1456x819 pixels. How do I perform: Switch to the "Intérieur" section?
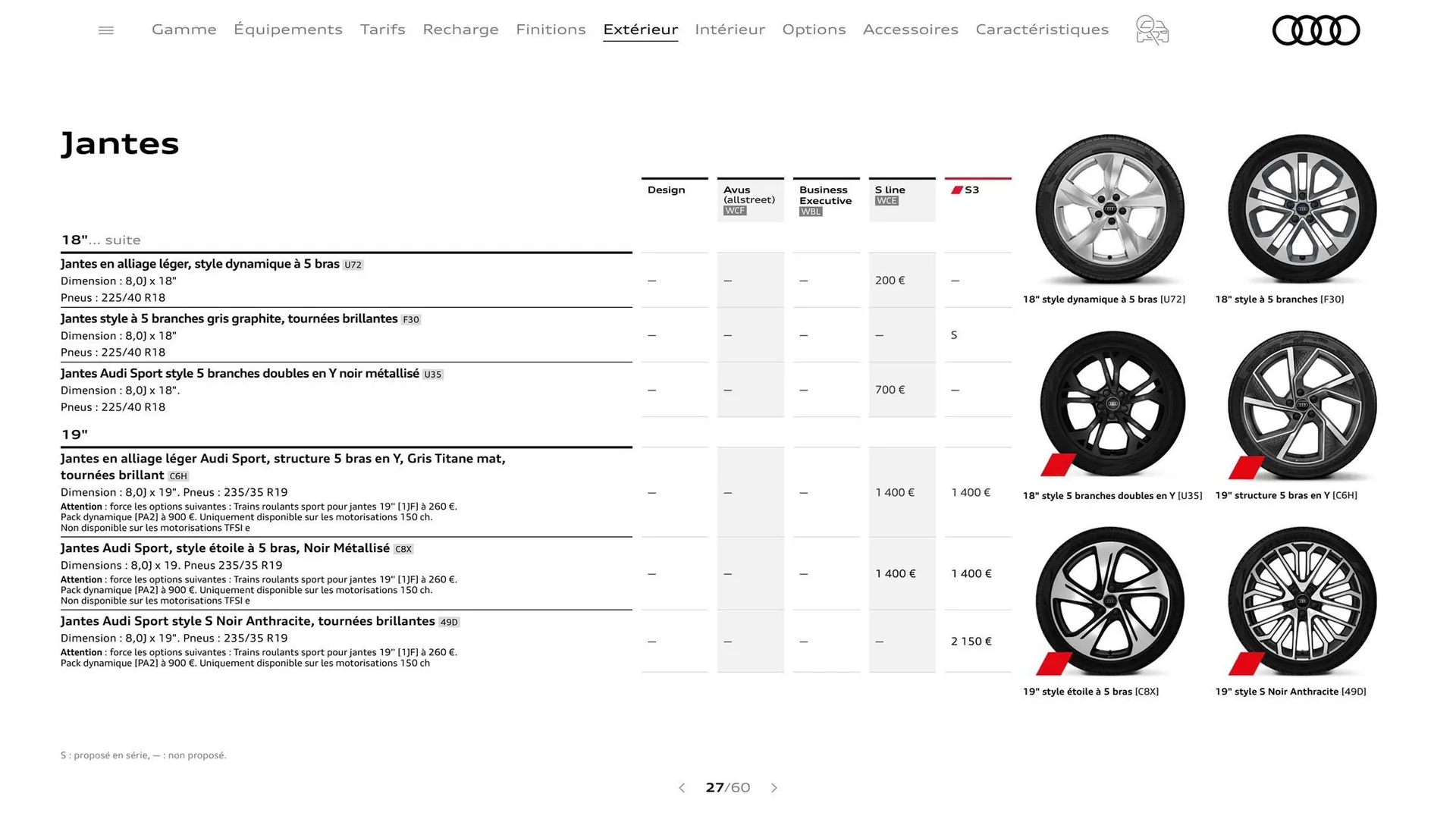pyautogui.click(x=730, y=30)
